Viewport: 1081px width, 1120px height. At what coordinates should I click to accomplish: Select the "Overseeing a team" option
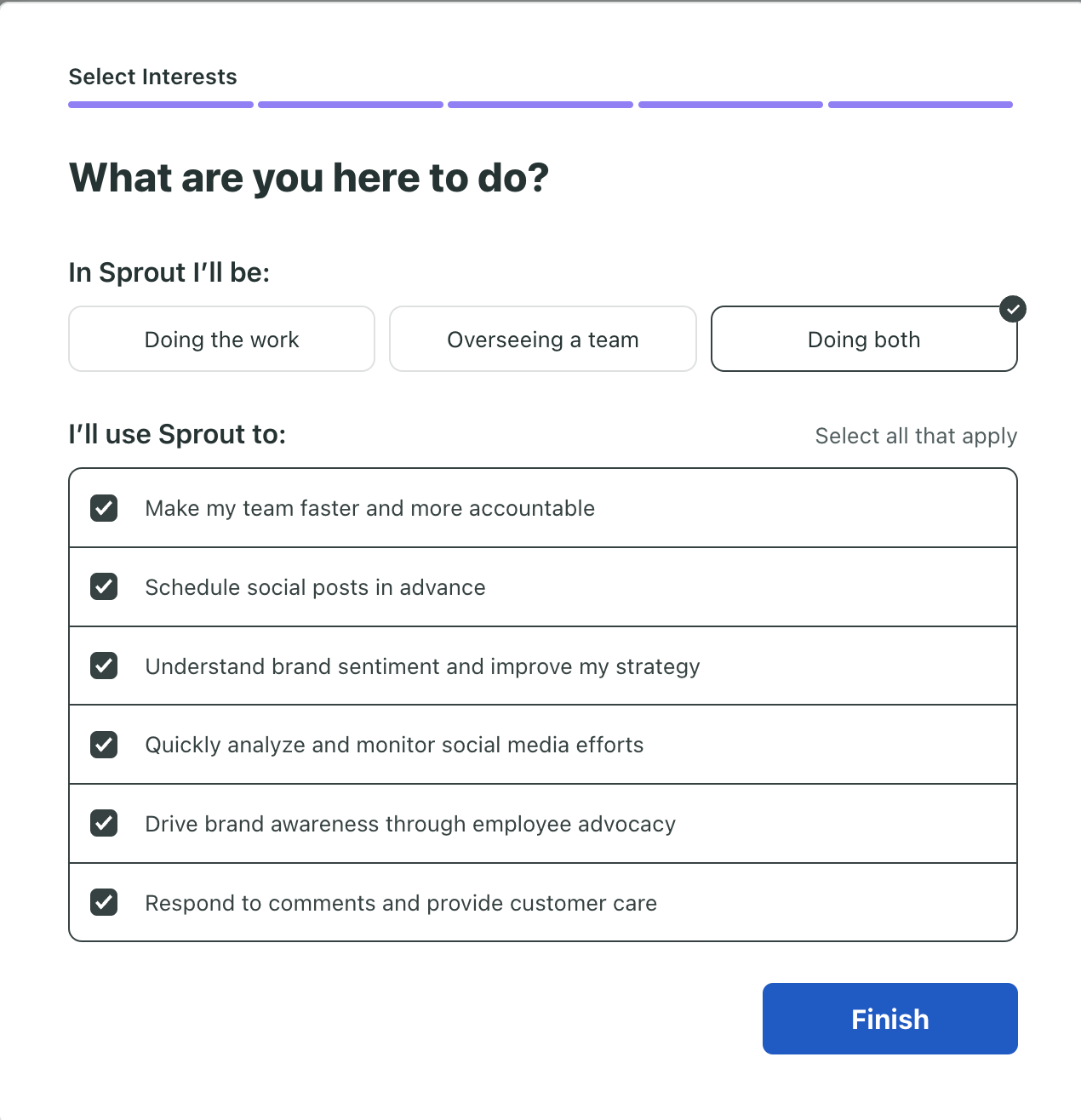542,339
